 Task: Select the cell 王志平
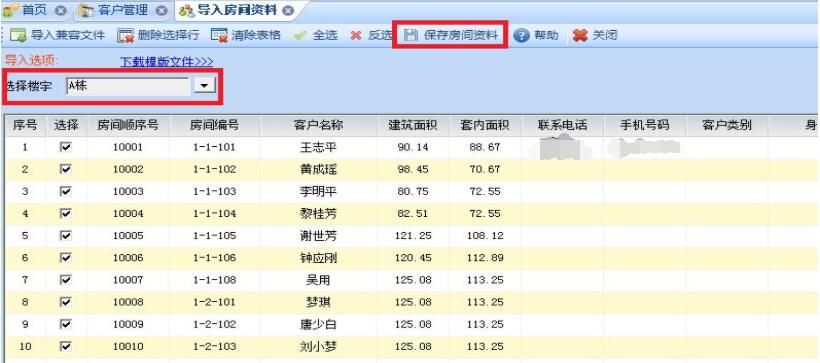pyautogui.click(x=318, y=148)
